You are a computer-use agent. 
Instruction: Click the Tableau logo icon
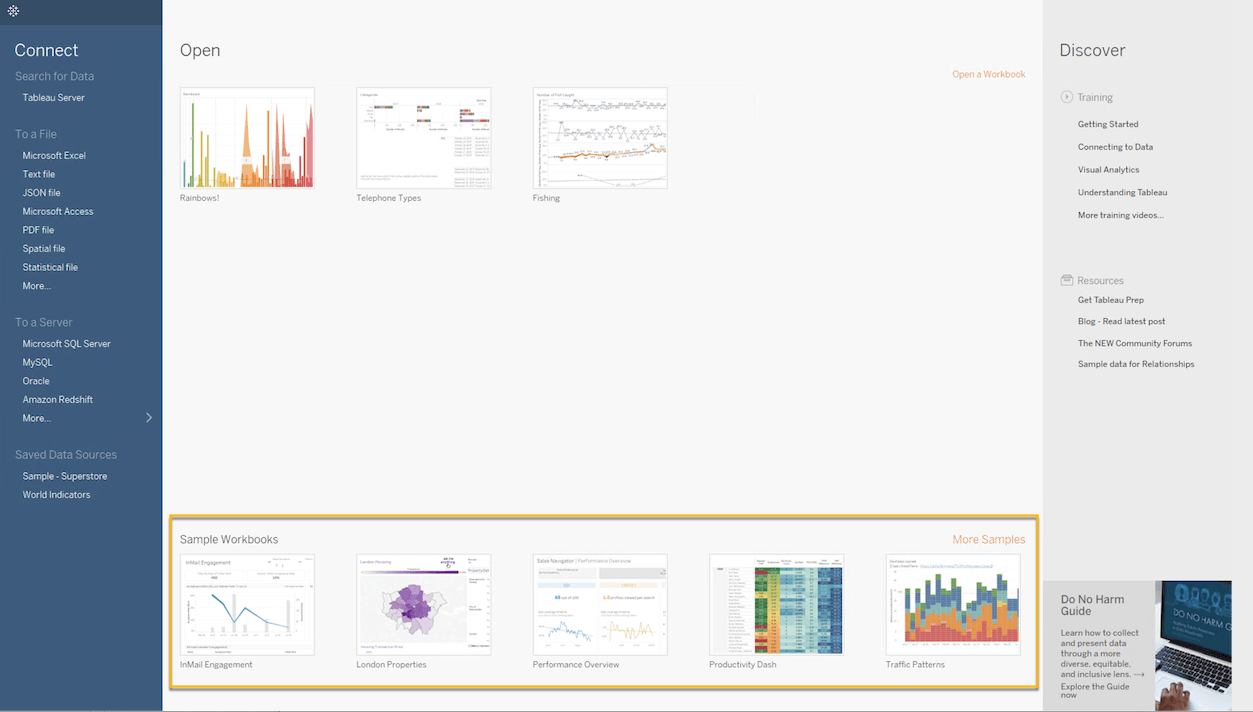coord(13,11)
